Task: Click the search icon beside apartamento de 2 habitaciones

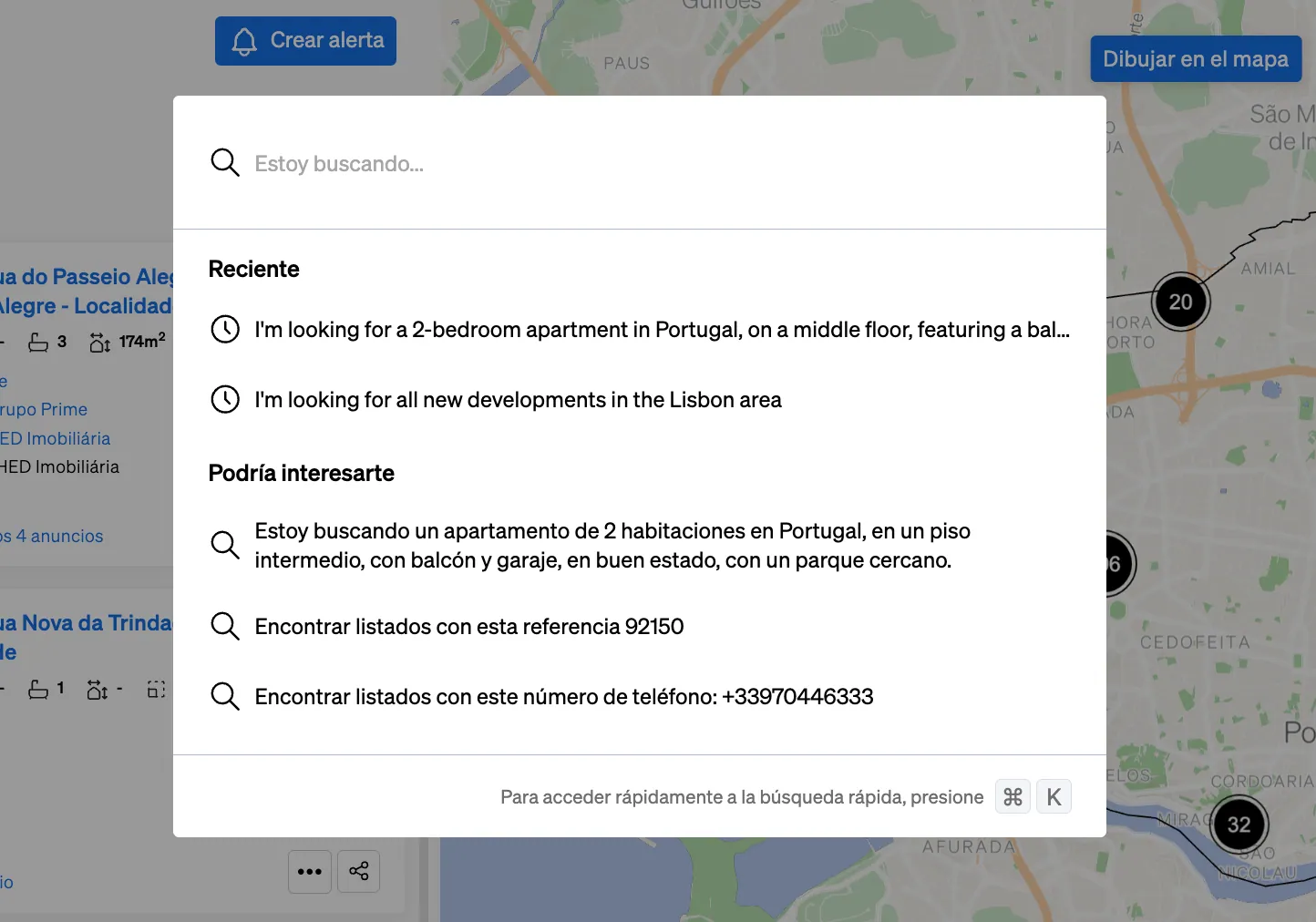Action: pyautogui.click(x=225, y=545)
